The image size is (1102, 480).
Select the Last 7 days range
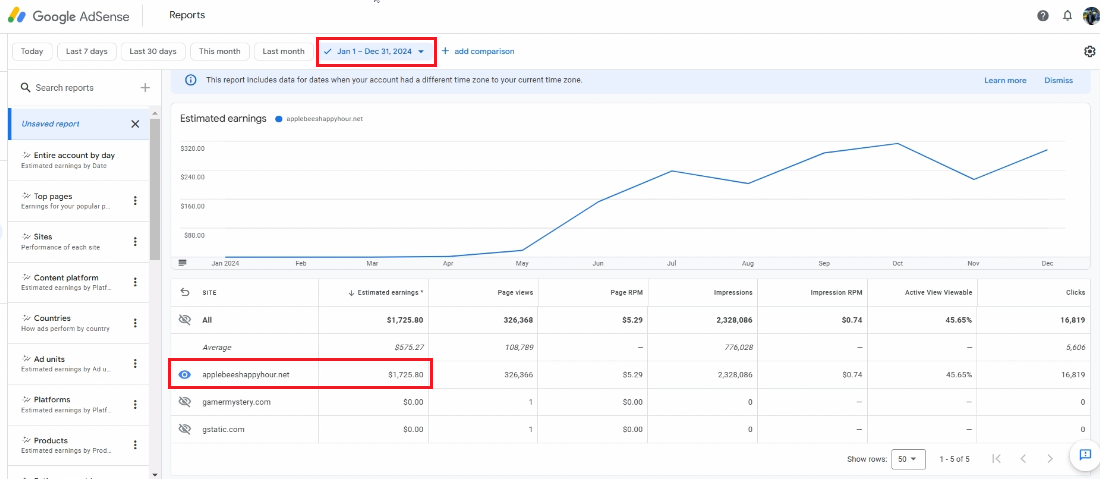pos(86,51)
